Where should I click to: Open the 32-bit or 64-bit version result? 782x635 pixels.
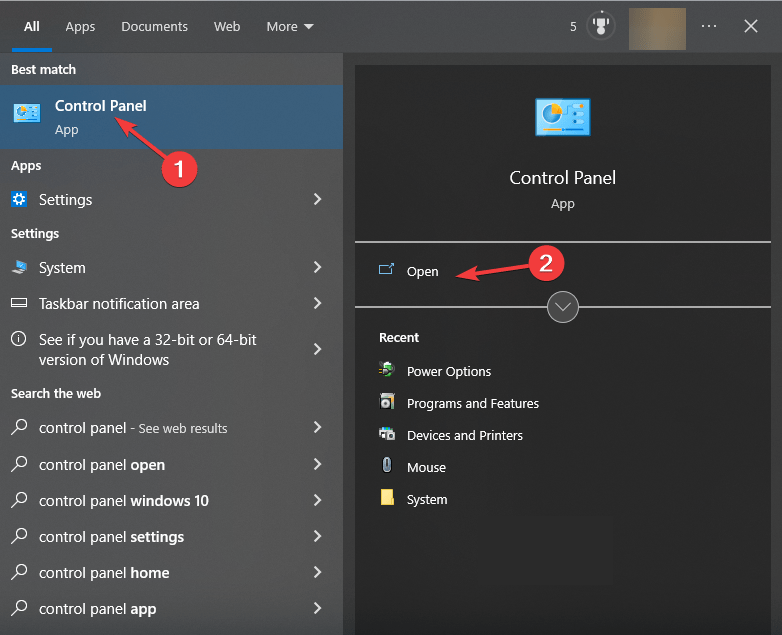coord(171,349)
